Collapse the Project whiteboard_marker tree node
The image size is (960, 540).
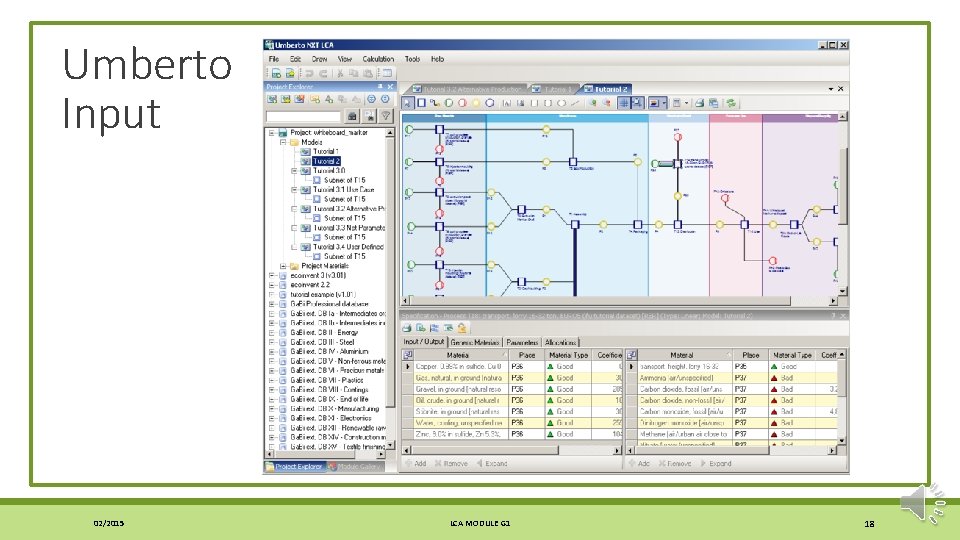coord(272,132)
